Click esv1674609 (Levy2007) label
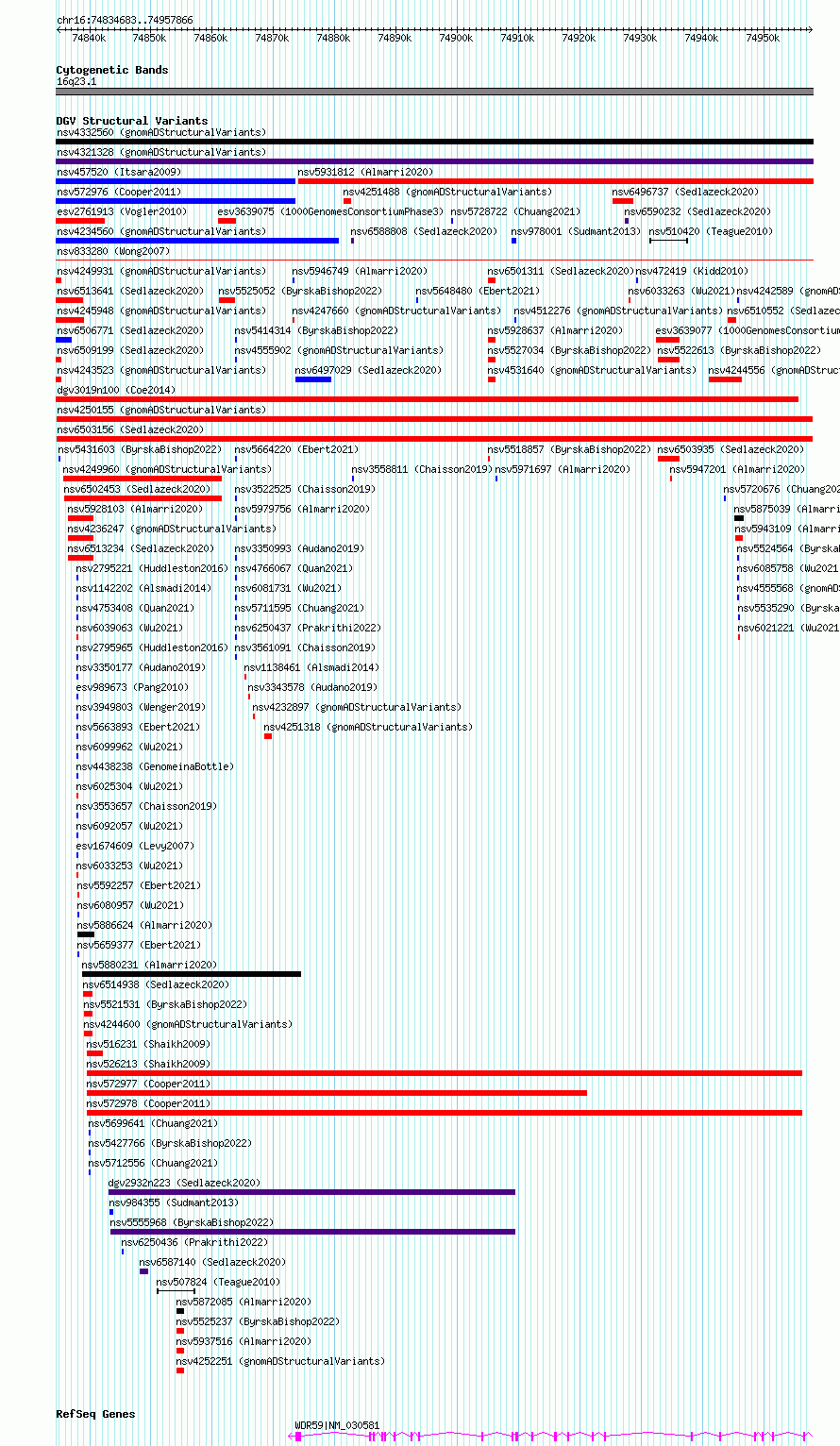840x1446 pixels. (135, 846)
